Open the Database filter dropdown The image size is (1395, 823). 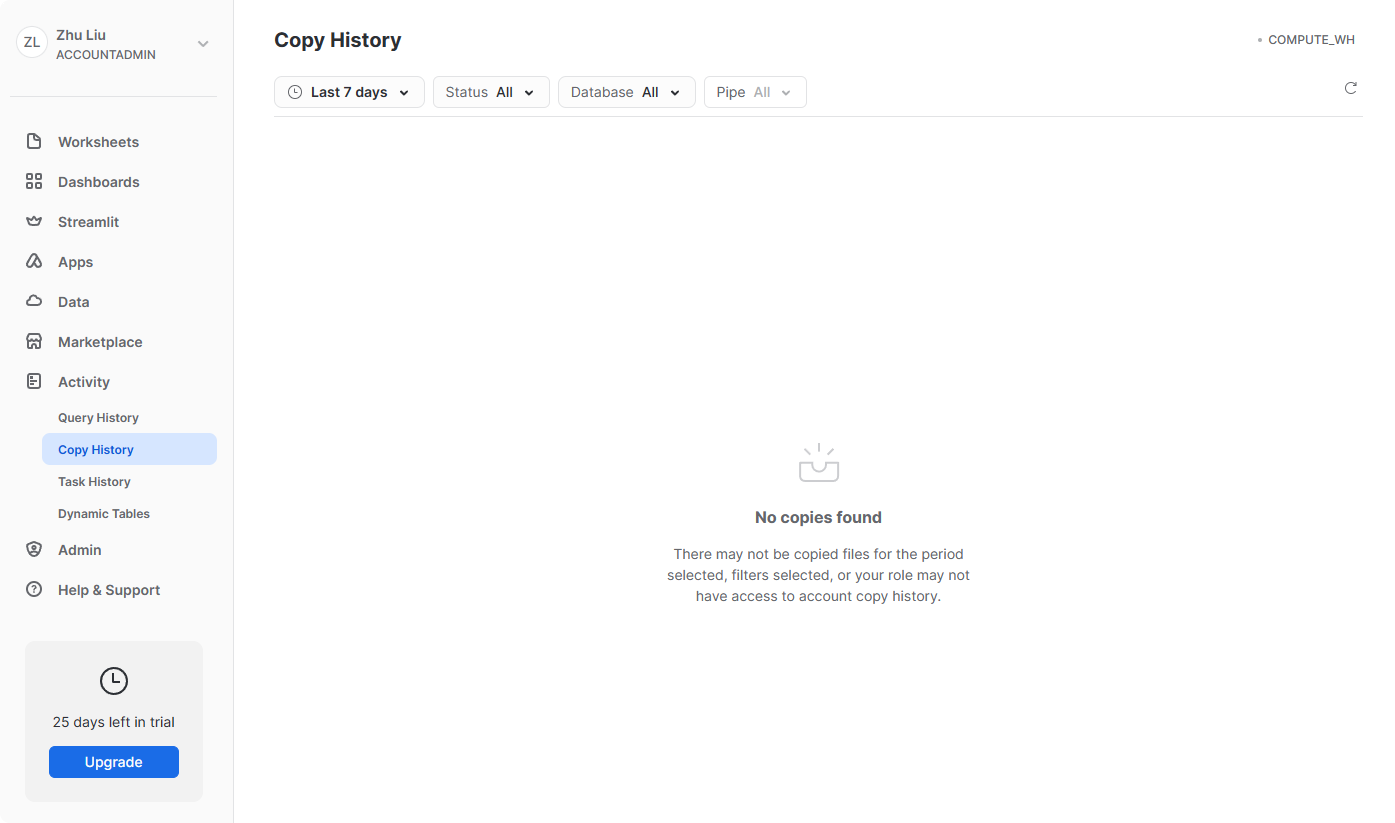[x=626, y=92]
